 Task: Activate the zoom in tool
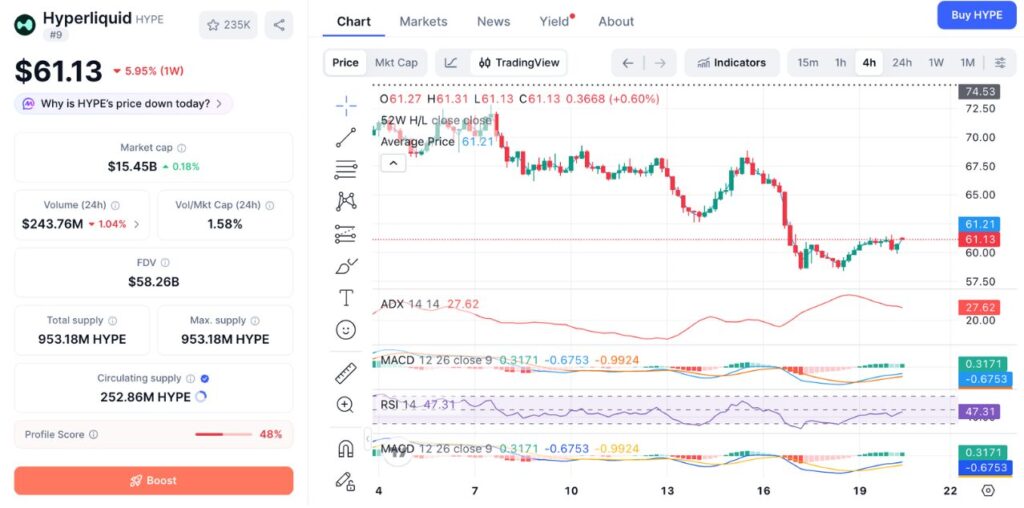345,405
